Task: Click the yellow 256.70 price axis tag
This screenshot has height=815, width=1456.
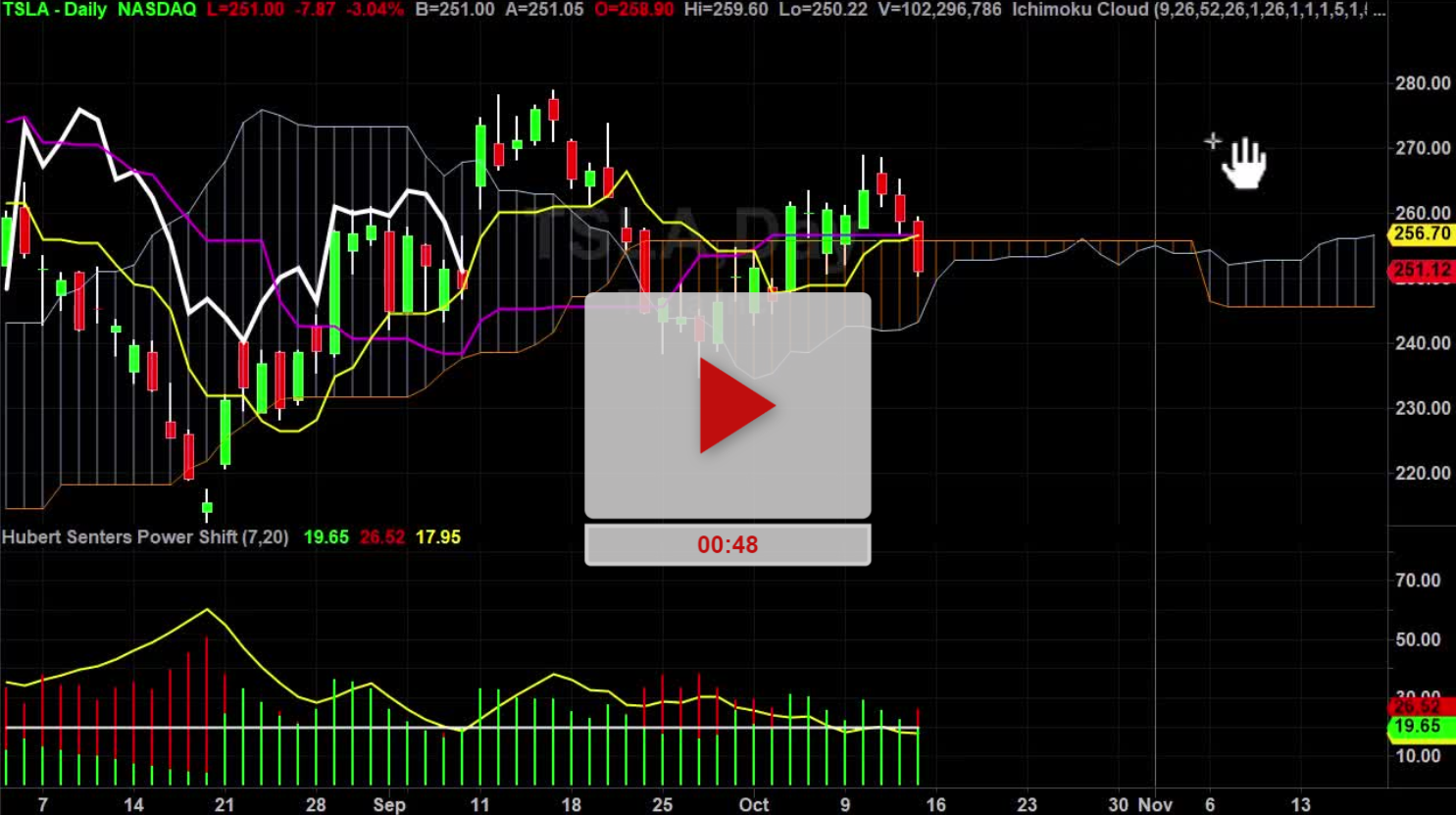Action: [x=1422, y=234]
